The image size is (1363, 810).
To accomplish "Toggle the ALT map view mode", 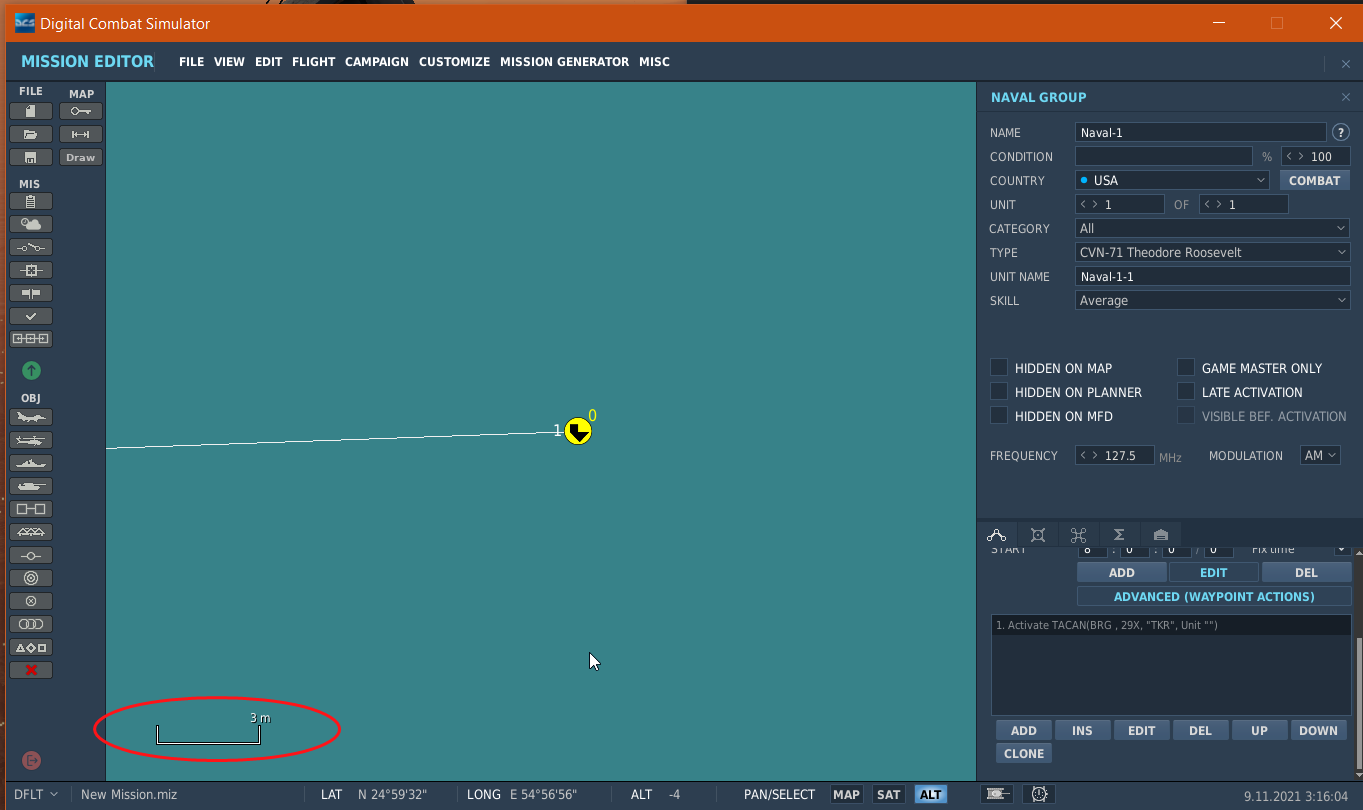I will pyautogui.click(x=931, y=794).
